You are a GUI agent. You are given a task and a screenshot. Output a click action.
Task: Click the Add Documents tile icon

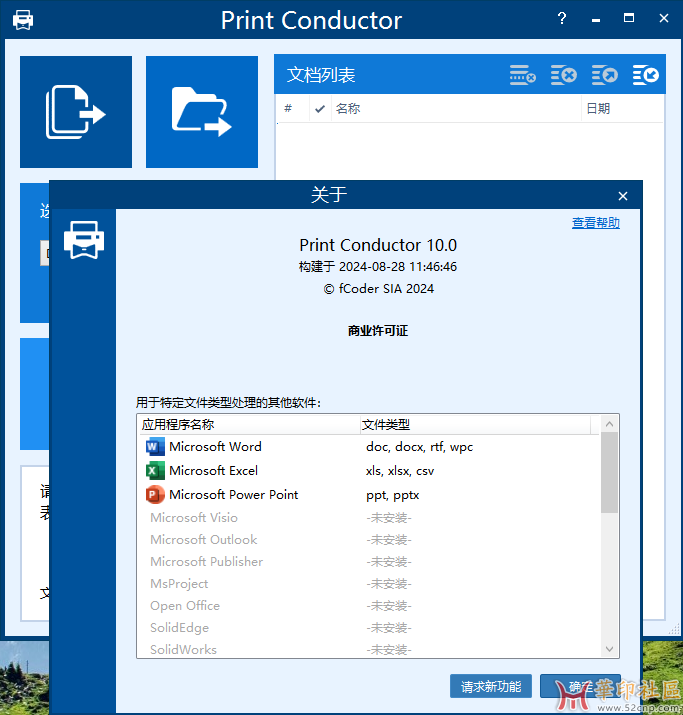click(x=76, y=112)
